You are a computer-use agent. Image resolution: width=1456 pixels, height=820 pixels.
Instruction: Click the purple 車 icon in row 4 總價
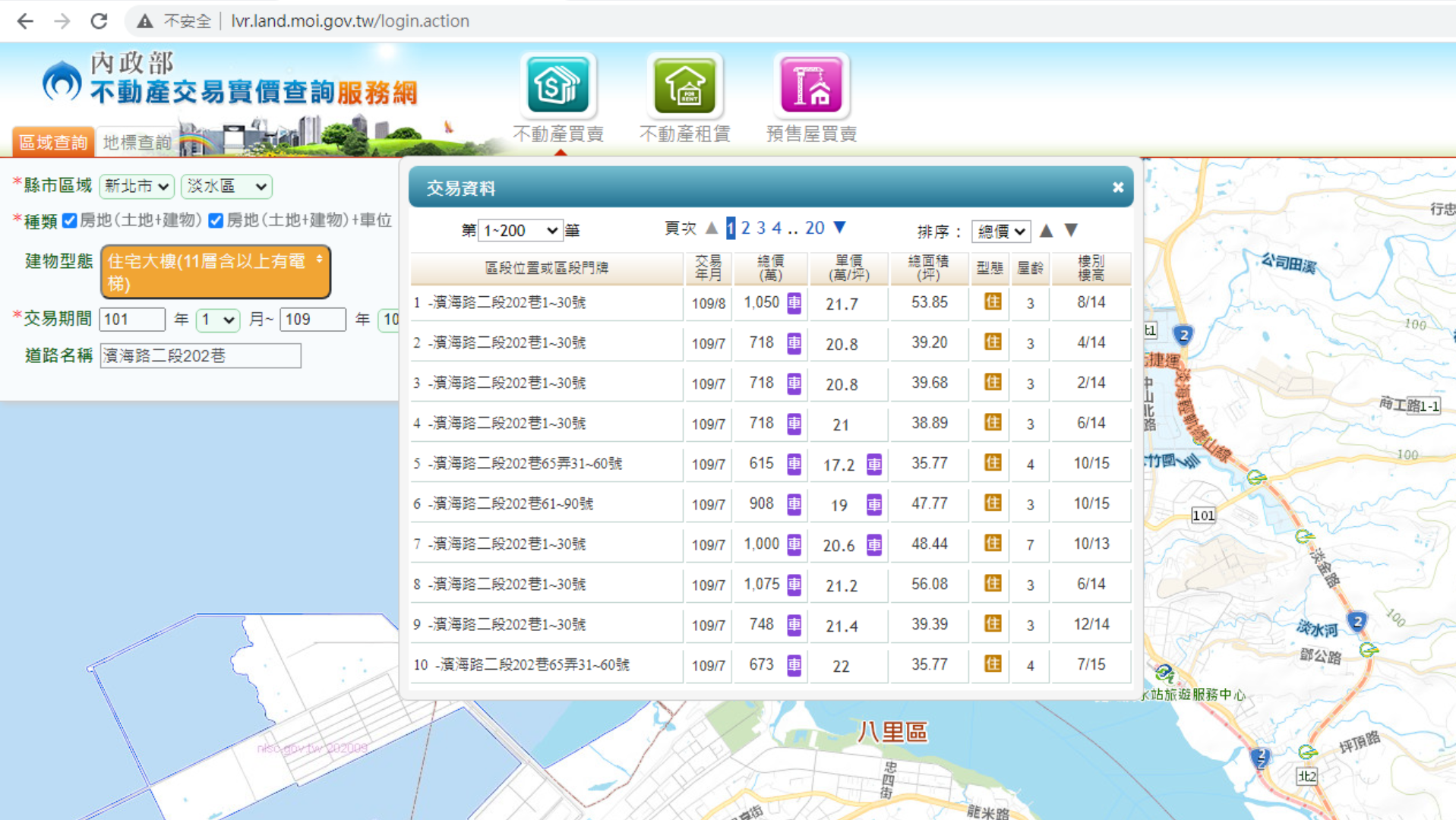pos(794,424)
